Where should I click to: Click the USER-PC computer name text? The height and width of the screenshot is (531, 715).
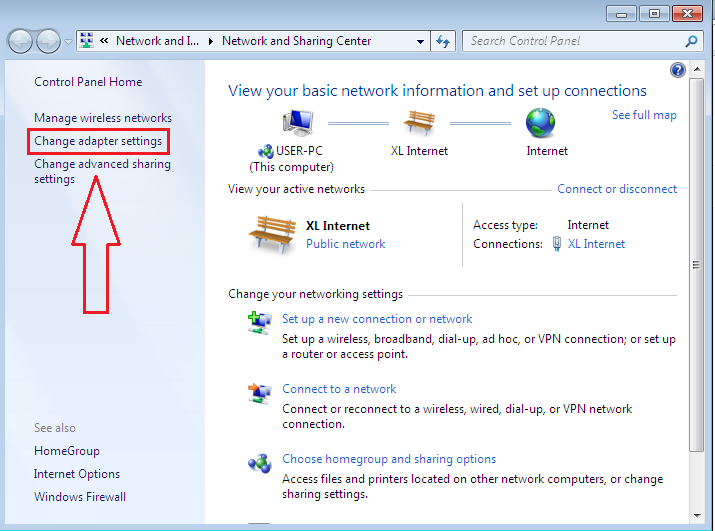click(299, 151)
